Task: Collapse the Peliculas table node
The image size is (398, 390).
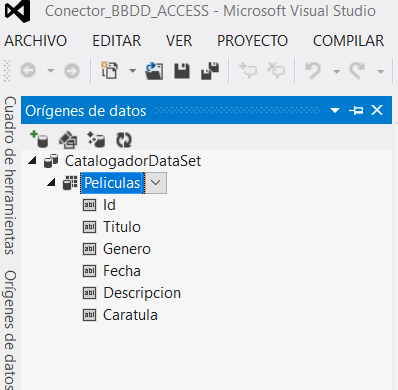Action: 51,183
